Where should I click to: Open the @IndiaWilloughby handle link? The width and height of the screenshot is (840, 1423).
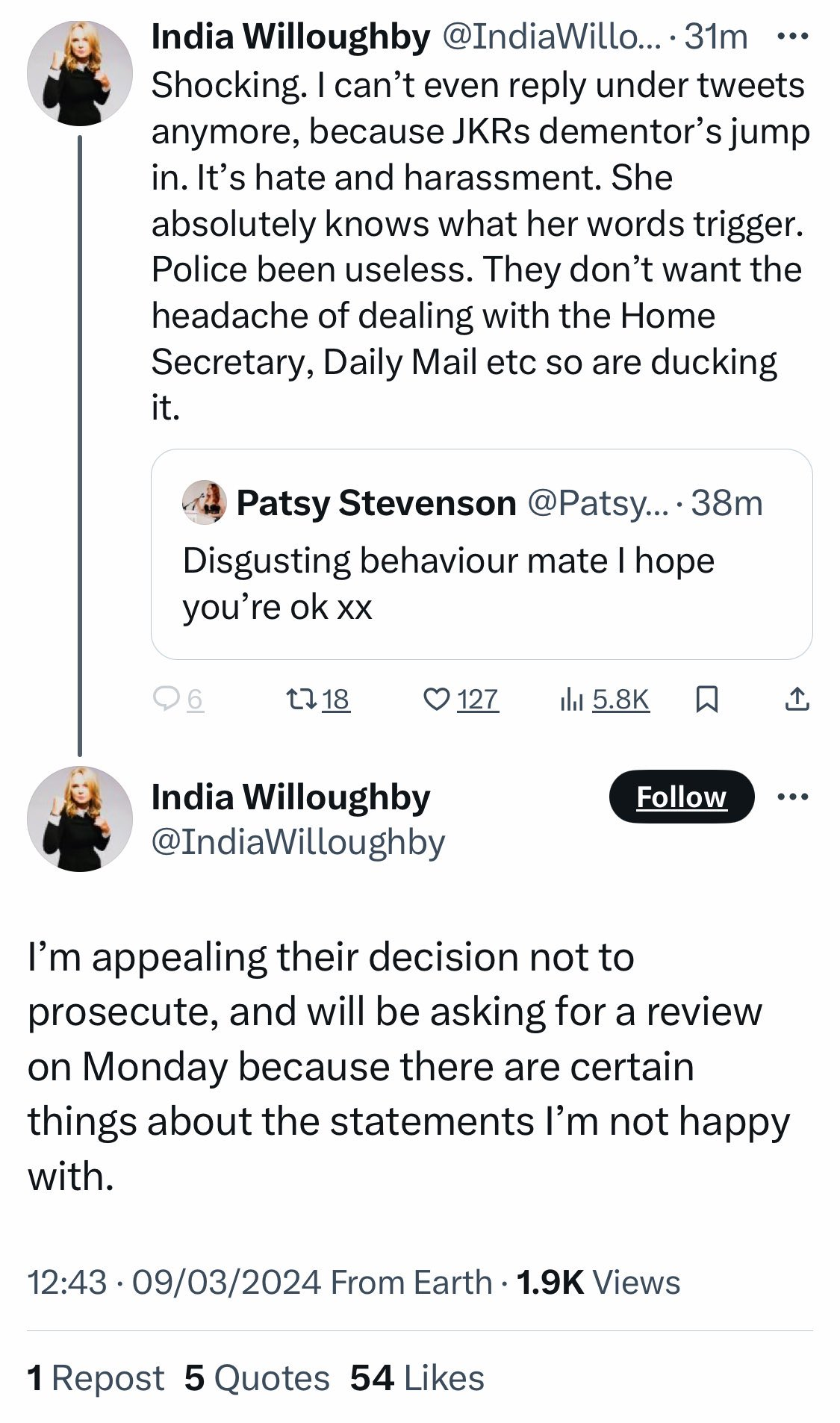[x=298, y=841]
